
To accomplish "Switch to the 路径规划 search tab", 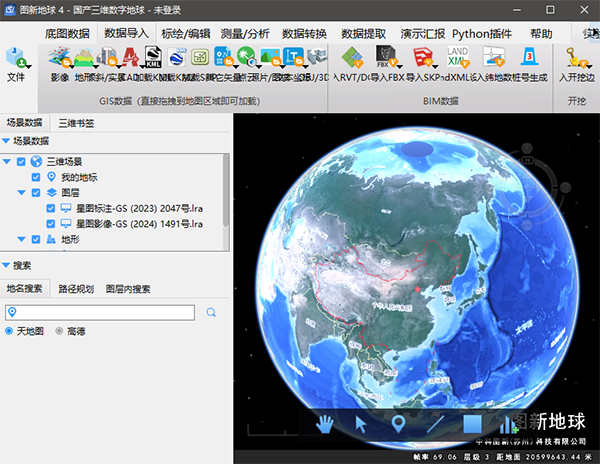I will tap(75, 289).
